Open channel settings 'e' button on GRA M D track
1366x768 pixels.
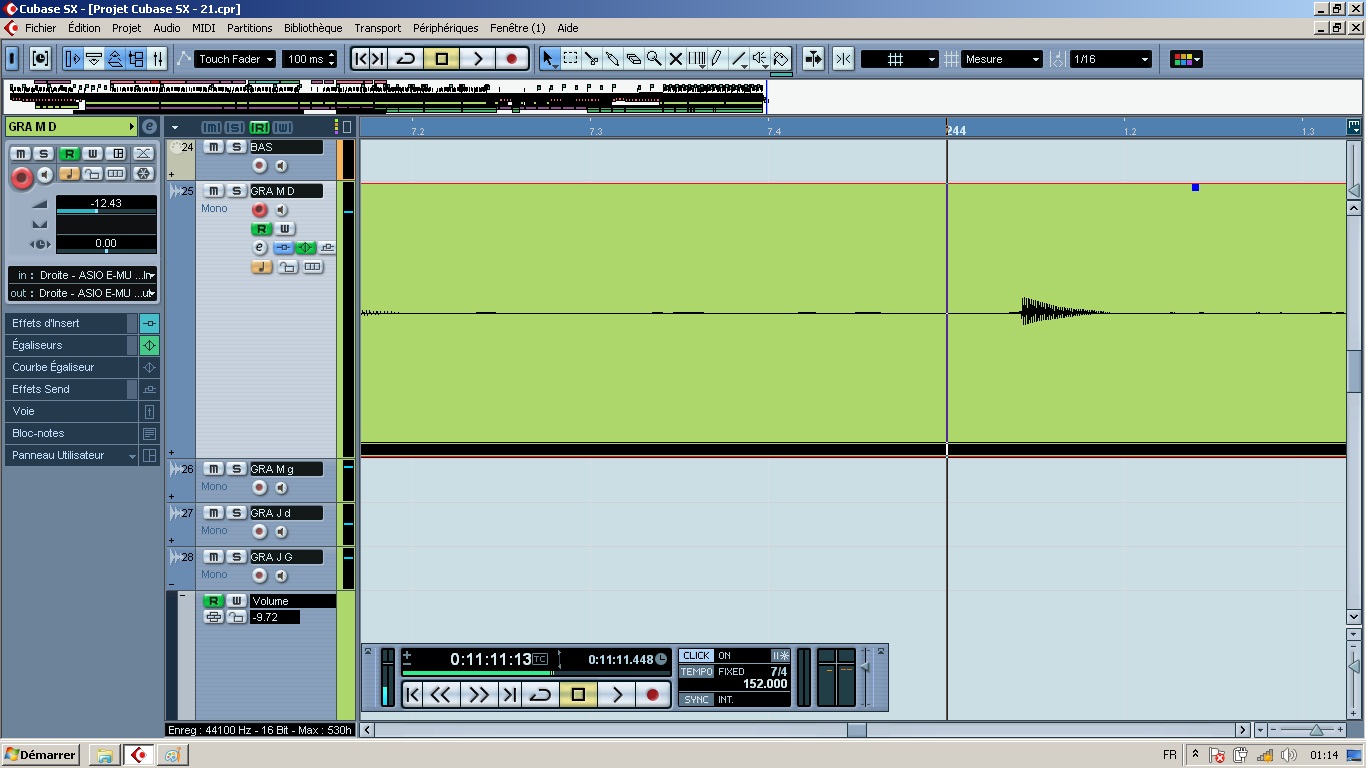pyautogui.click(x=259, y=247)
